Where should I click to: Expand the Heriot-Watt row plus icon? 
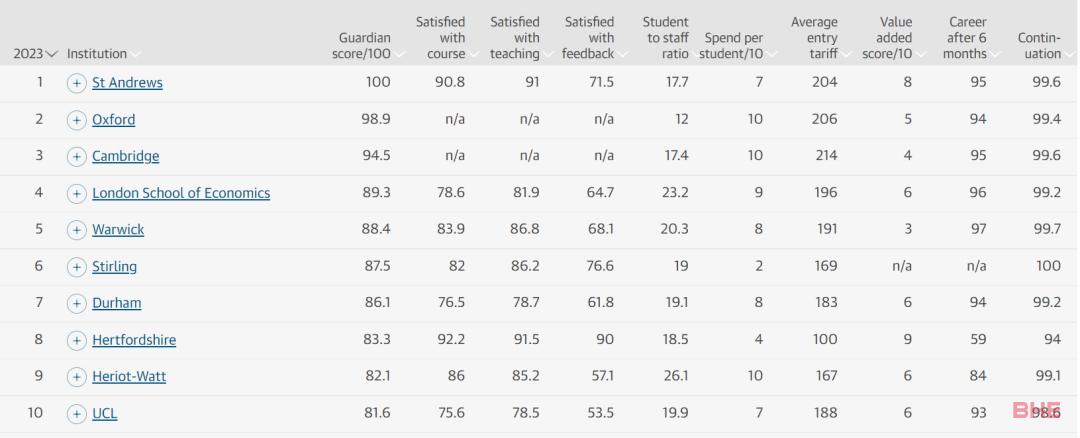[76, 377]
